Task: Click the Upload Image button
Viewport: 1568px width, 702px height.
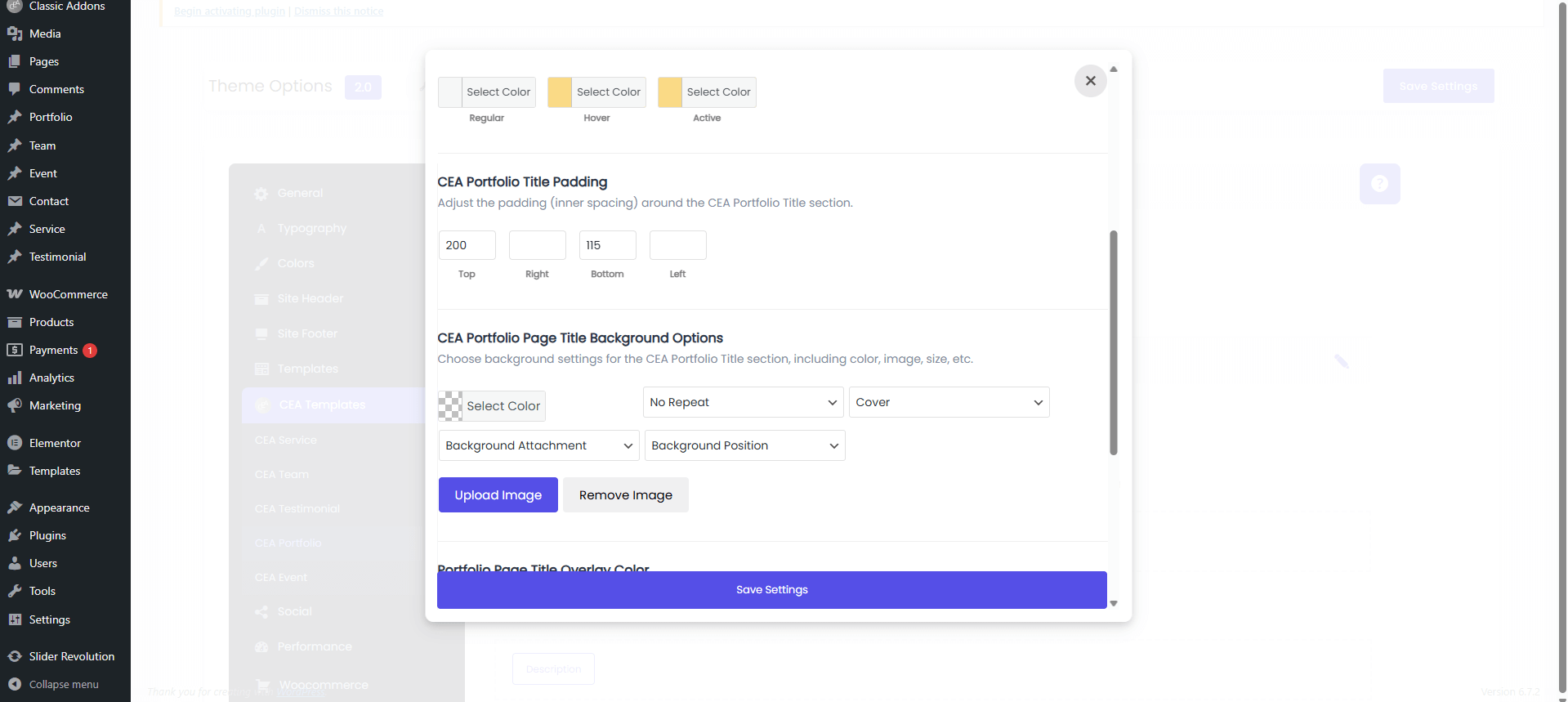Action: click(498, 495)
